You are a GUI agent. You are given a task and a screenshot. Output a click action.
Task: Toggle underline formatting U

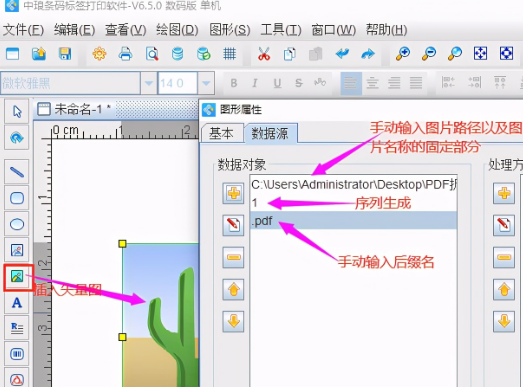pos(277,83)
